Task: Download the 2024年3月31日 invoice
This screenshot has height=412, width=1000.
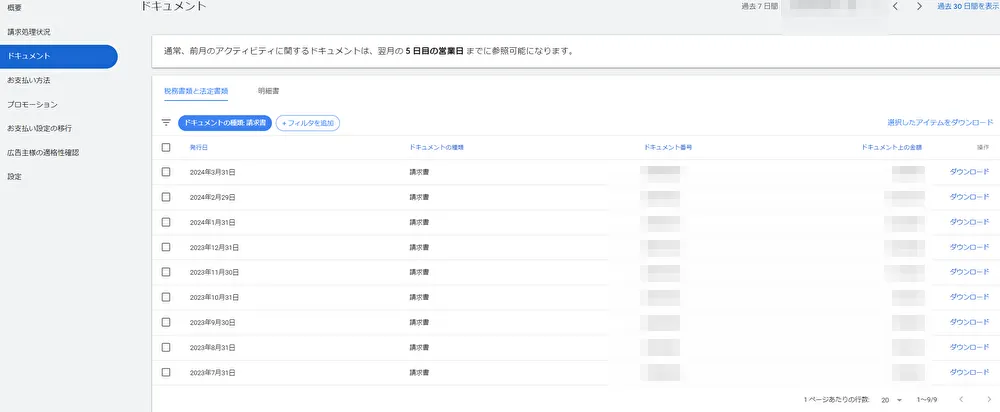Action: pos(969,172)
